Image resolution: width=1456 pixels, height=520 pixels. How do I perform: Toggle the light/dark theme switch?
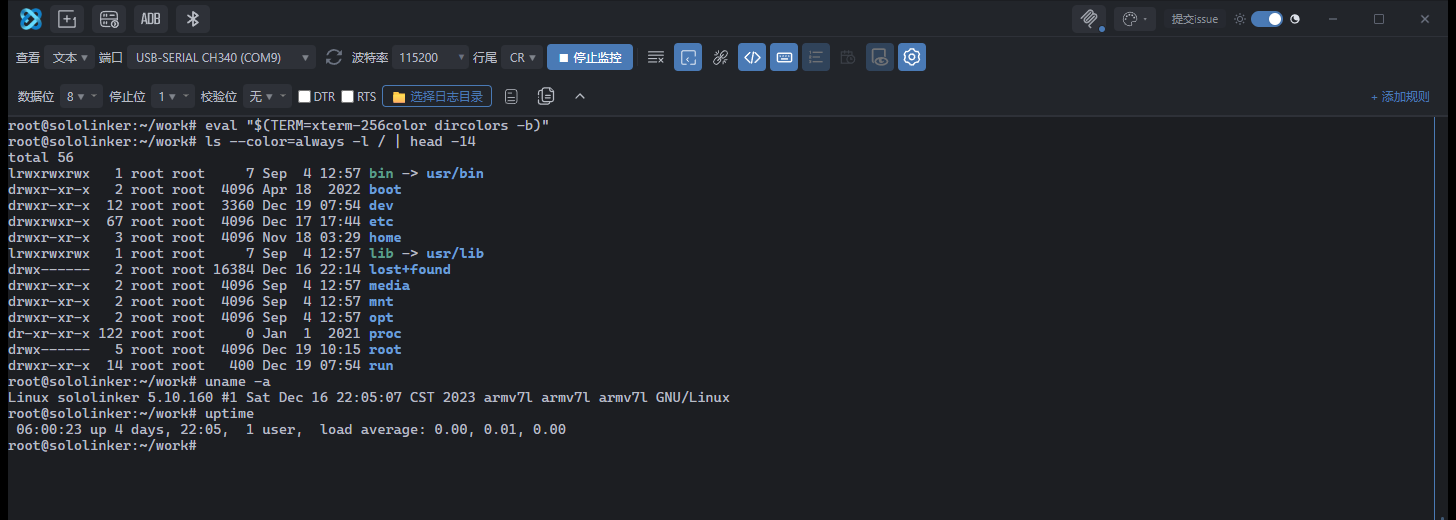(1267, 19)
